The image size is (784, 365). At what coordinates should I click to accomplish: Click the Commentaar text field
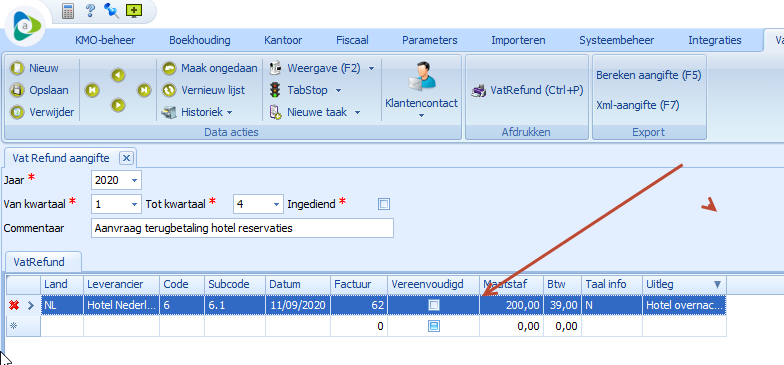tap(242, 228)
